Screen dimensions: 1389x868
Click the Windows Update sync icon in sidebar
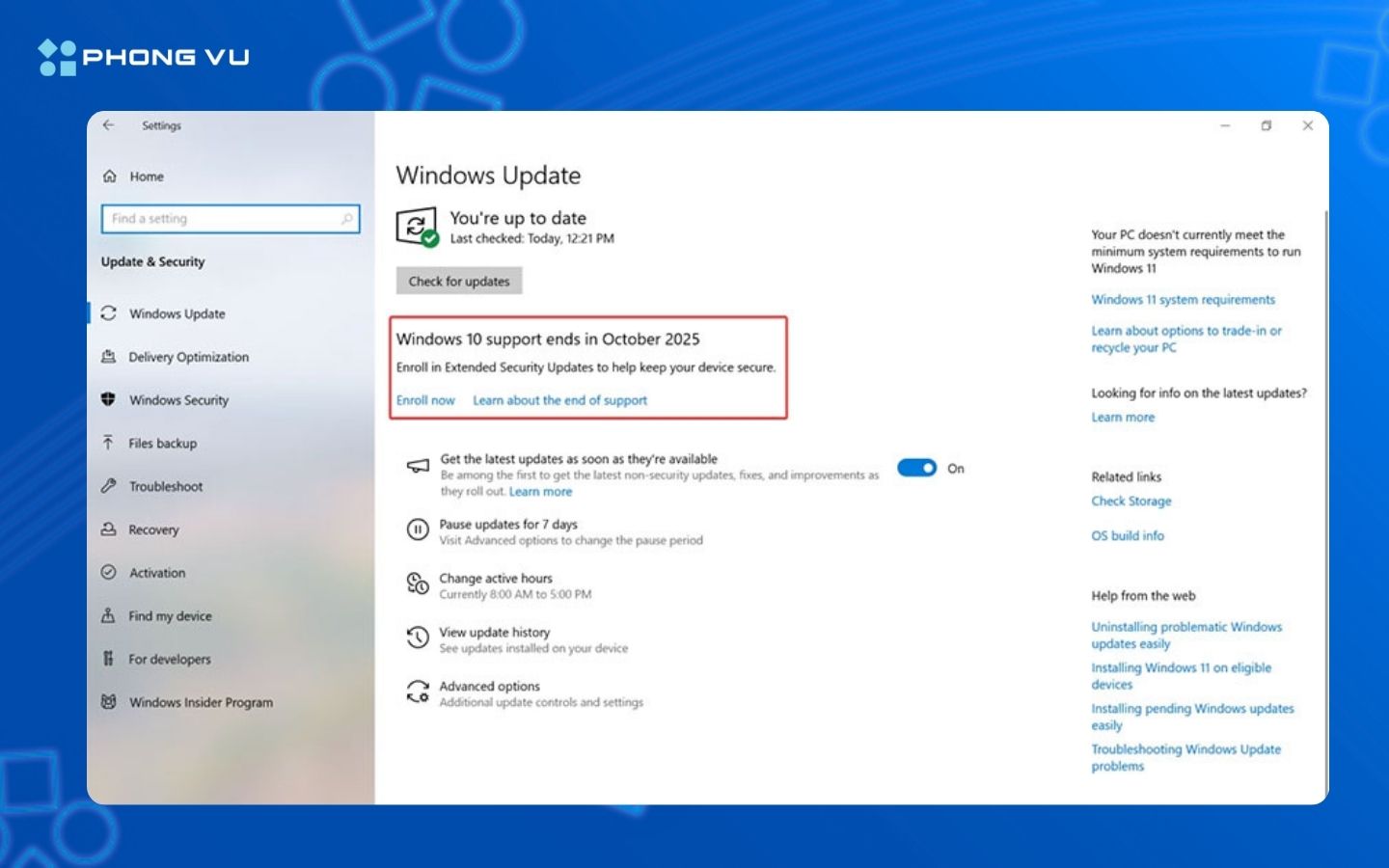(x=109, y=313)
